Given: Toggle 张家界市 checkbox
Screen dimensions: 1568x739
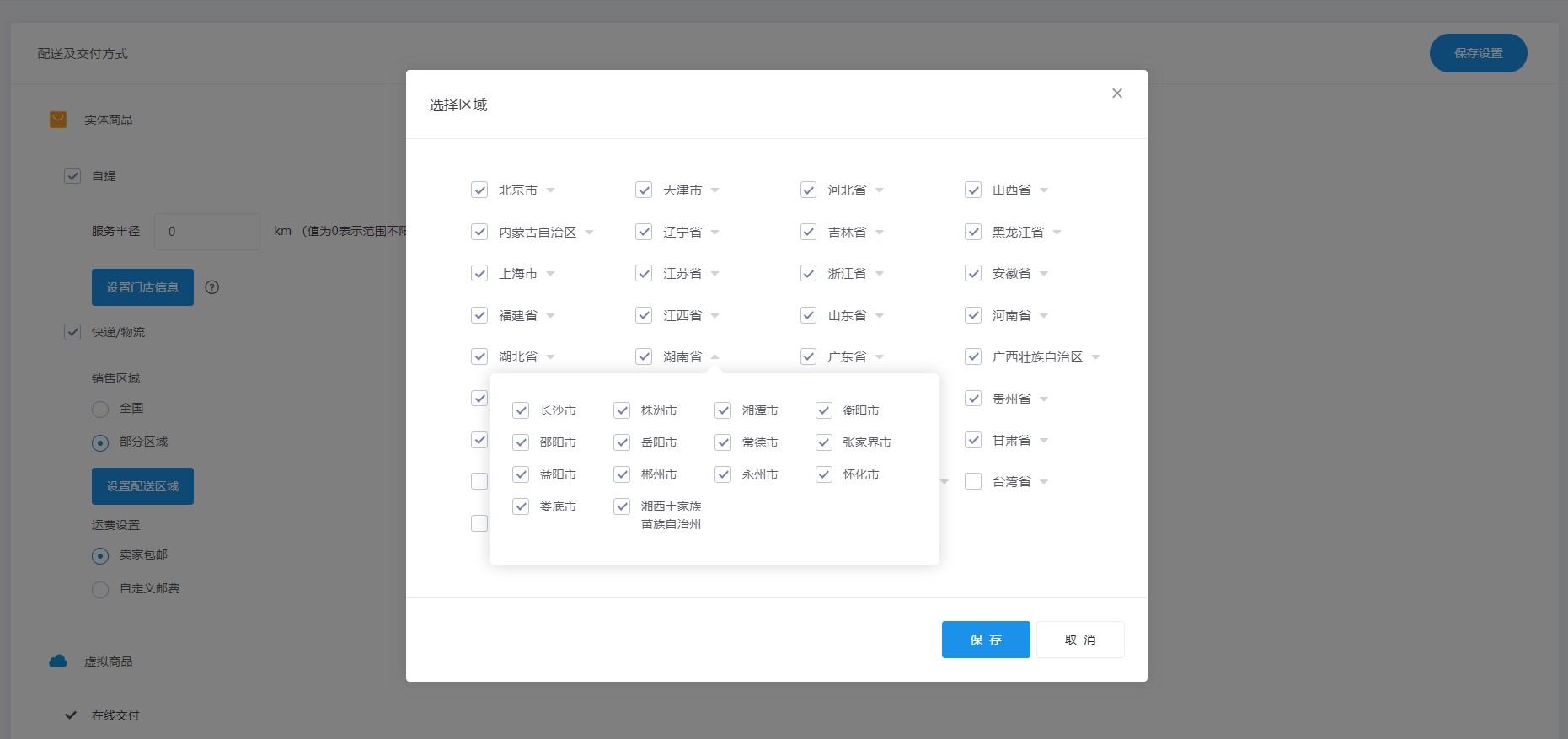Looking at the screenshot, I should point(824,442).
